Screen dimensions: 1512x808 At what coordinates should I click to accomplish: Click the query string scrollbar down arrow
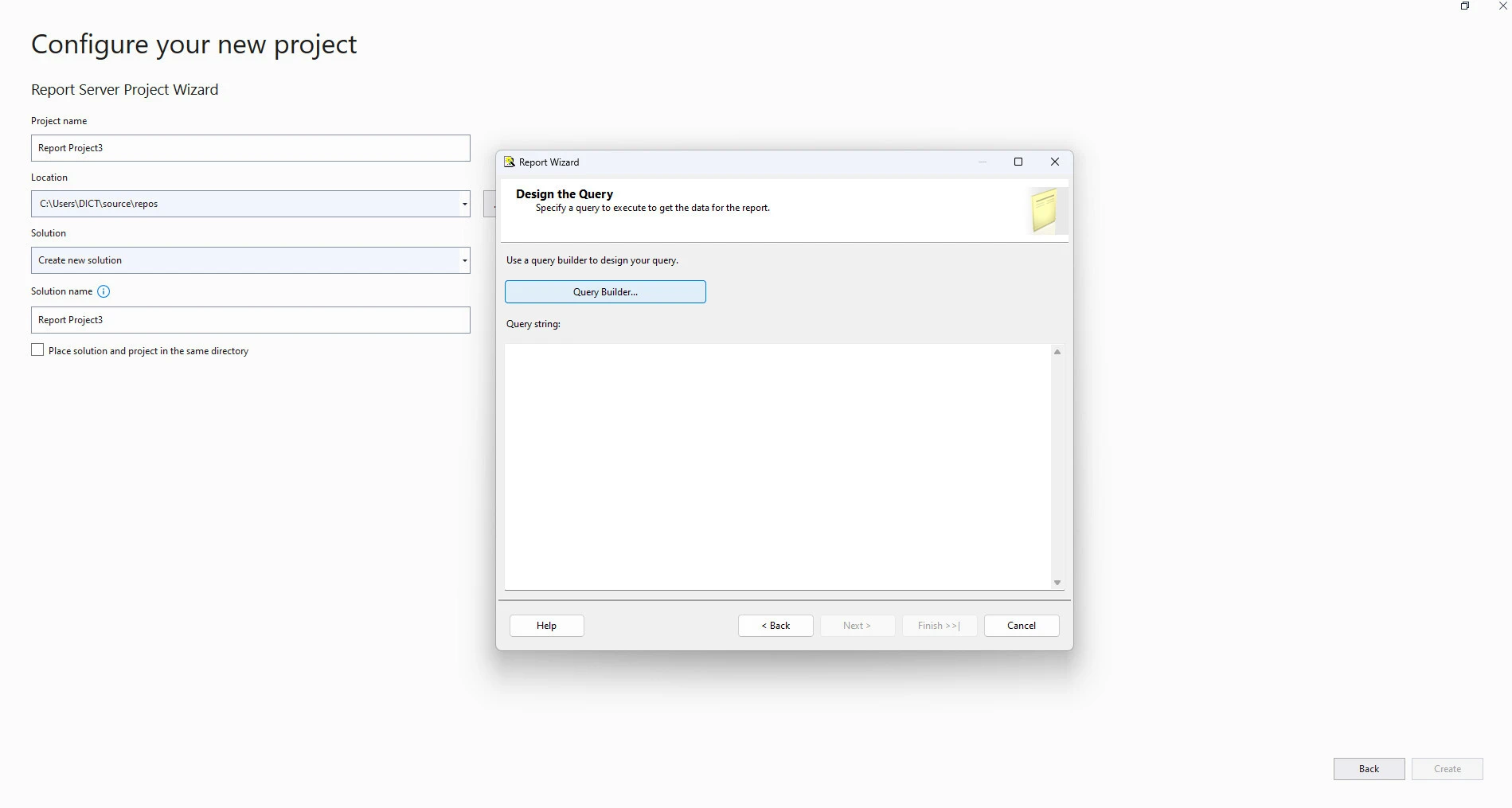pos(1057,583)
